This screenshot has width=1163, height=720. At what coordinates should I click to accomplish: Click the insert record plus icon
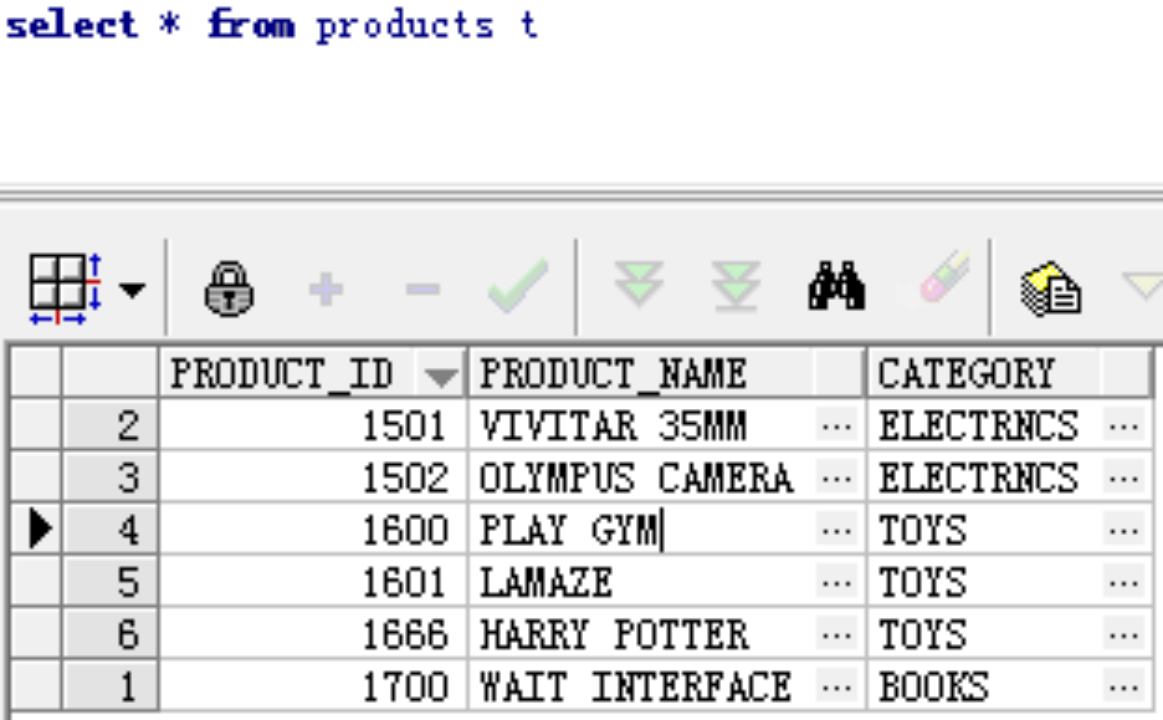point(326,289)
